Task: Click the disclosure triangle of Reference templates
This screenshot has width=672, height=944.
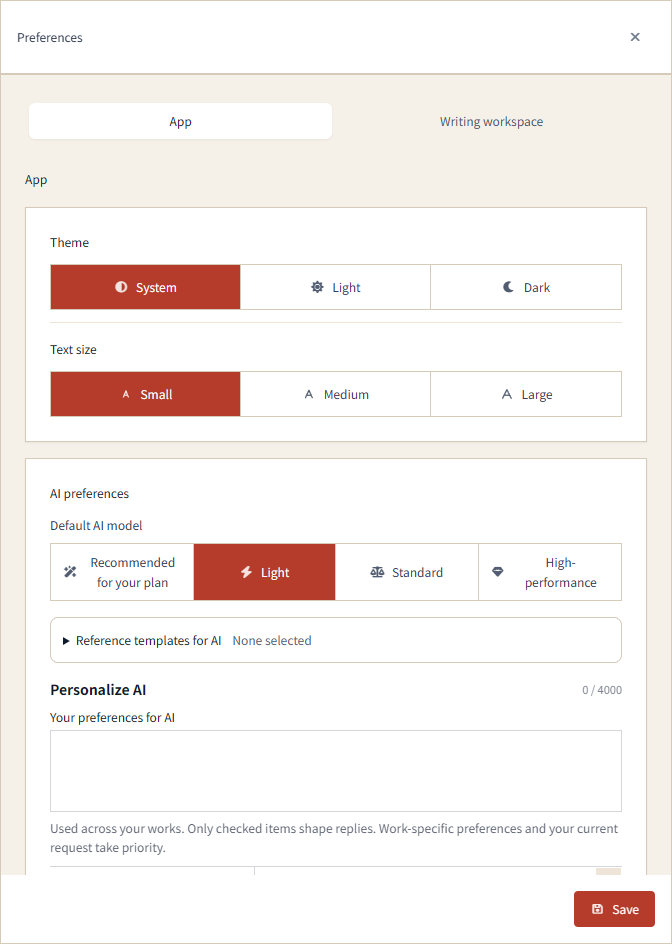Action: coord(66,641)
